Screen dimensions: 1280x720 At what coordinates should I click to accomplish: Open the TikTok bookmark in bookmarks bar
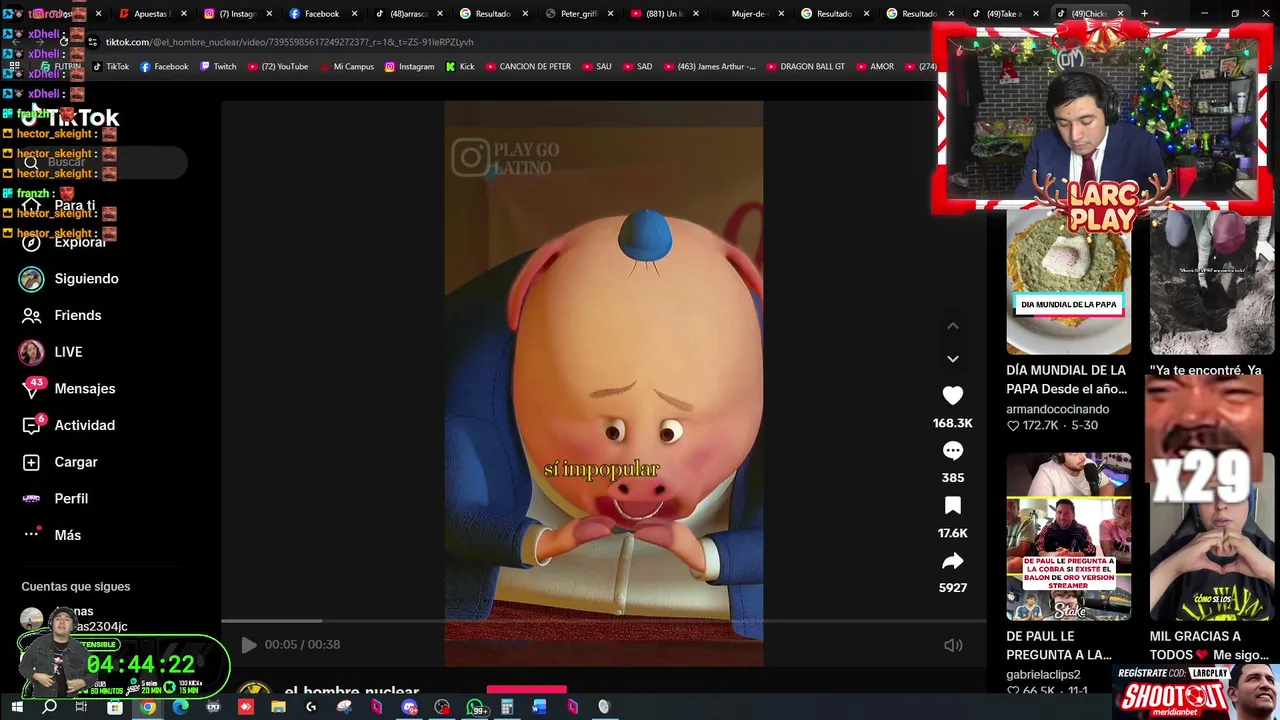click(x=111, y=67)
